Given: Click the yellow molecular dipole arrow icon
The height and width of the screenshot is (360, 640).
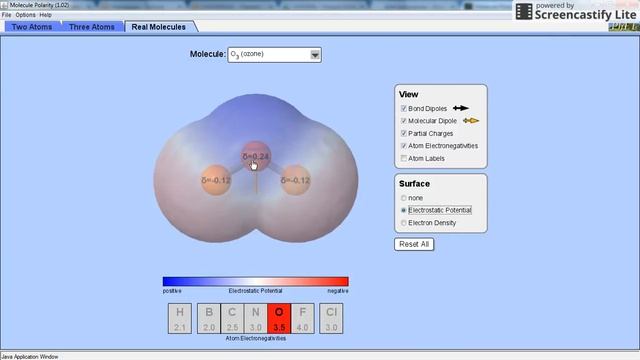Looking at the screenshot, I should [x=471, y=121].
